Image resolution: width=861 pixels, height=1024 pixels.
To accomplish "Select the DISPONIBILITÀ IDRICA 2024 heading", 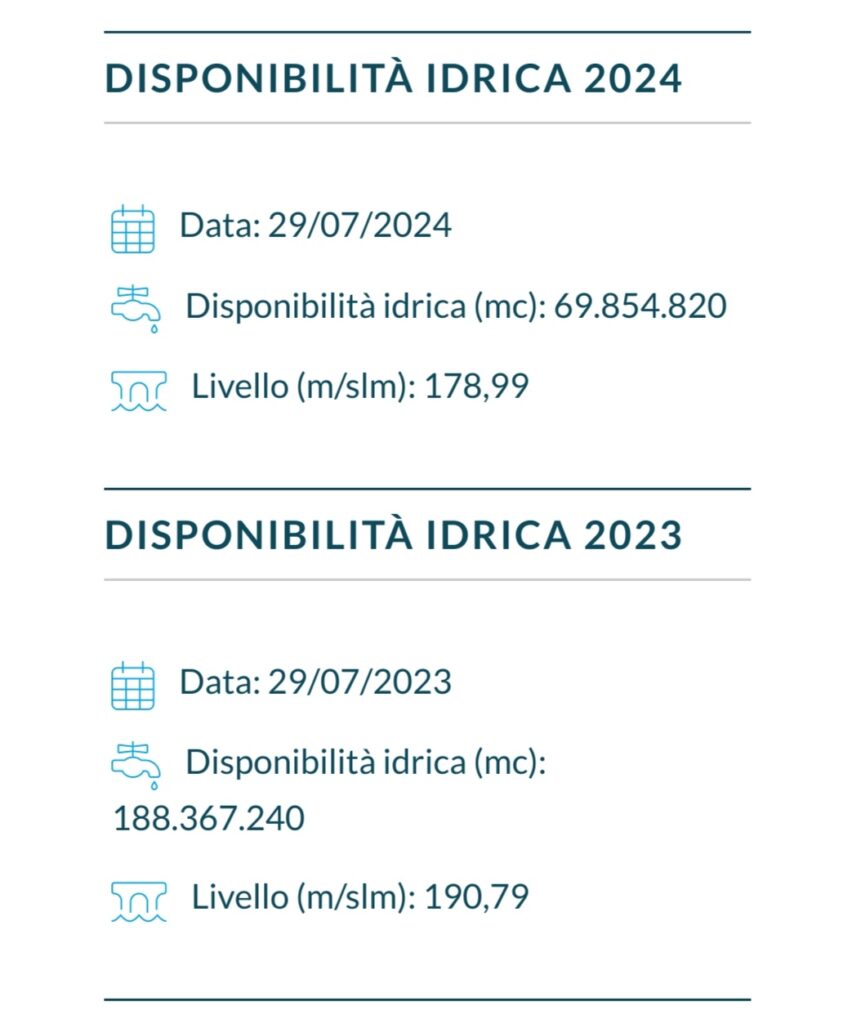I will (x=393, y=78).
